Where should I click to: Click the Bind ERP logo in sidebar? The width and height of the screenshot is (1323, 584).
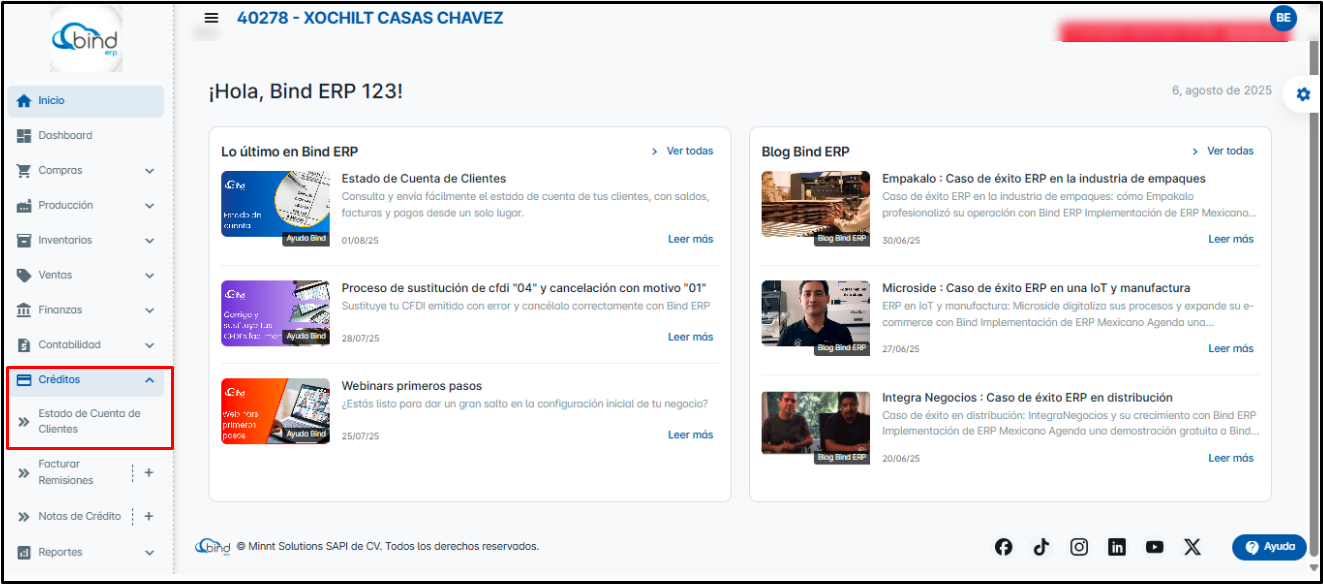coord(85,39)
